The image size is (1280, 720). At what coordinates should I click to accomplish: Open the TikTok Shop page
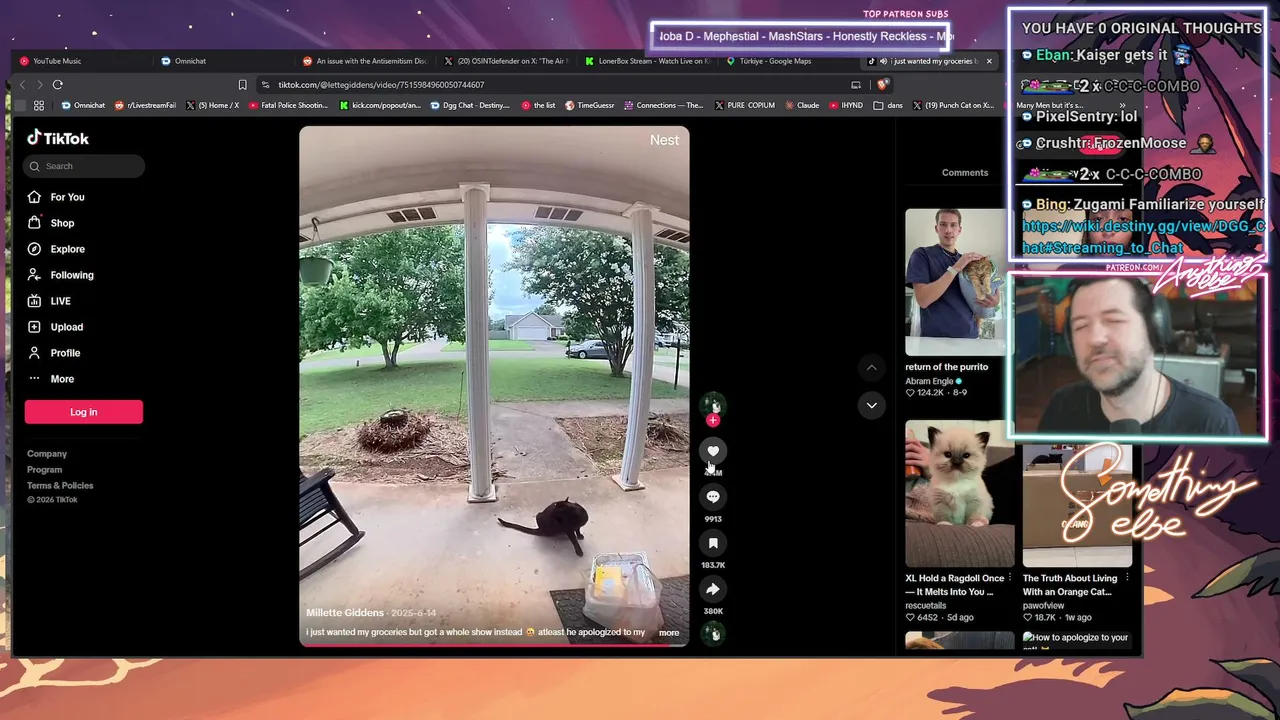(x=62, y=223)
